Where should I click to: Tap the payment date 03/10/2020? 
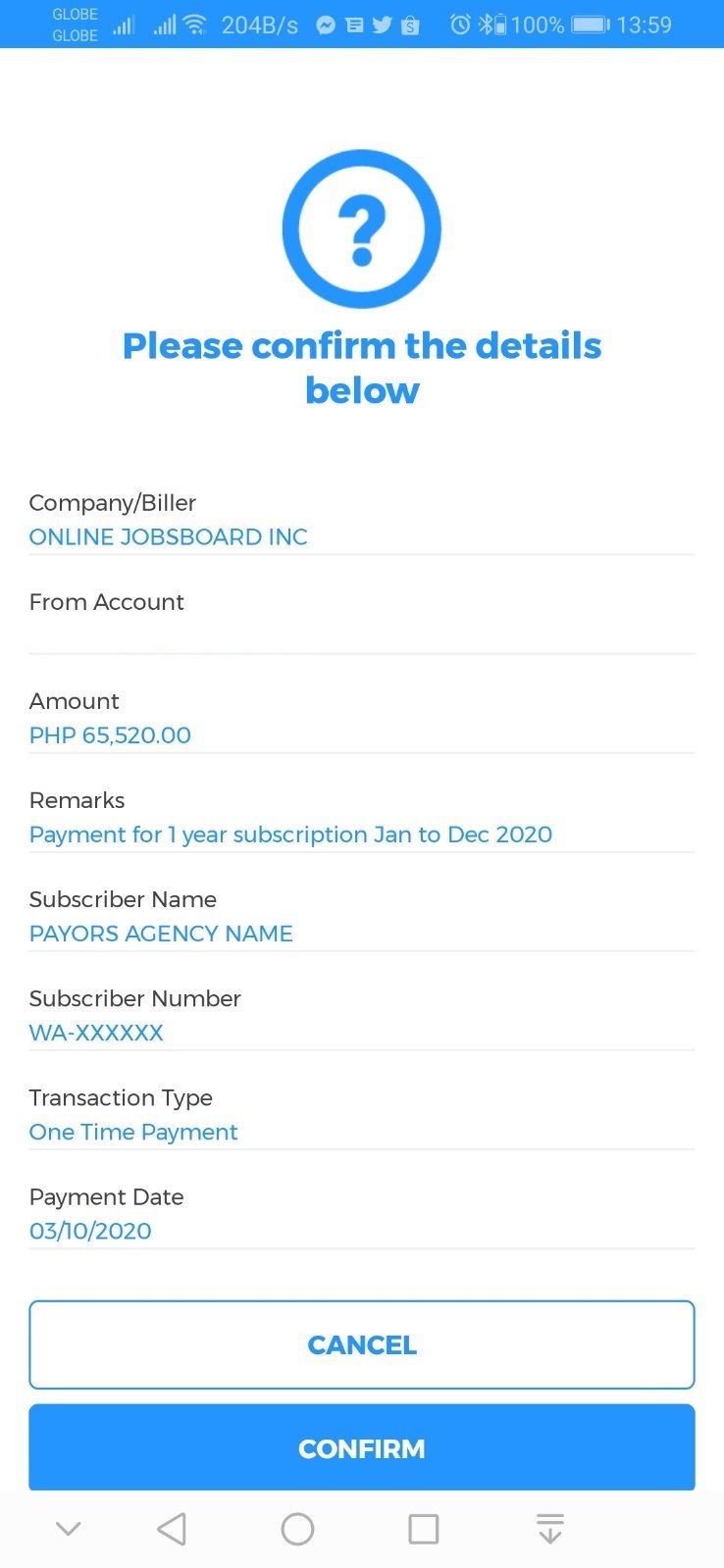point(90,1231)
